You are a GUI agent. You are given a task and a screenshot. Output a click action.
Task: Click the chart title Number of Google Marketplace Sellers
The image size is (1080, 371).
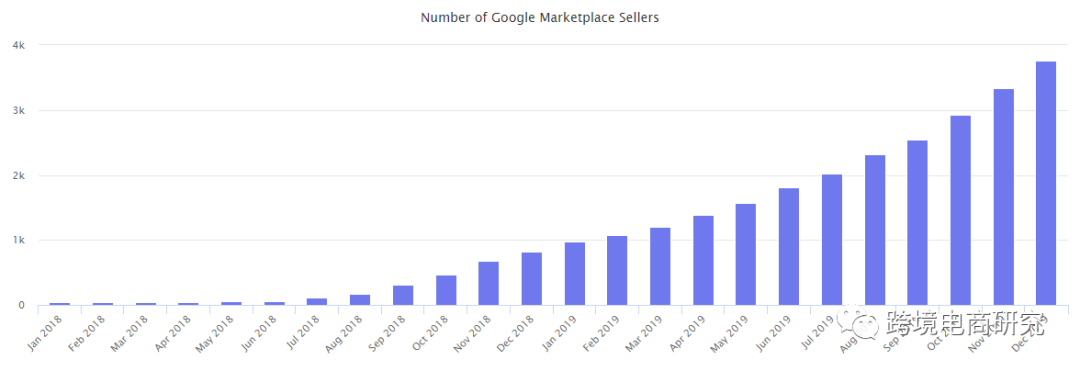540,19
